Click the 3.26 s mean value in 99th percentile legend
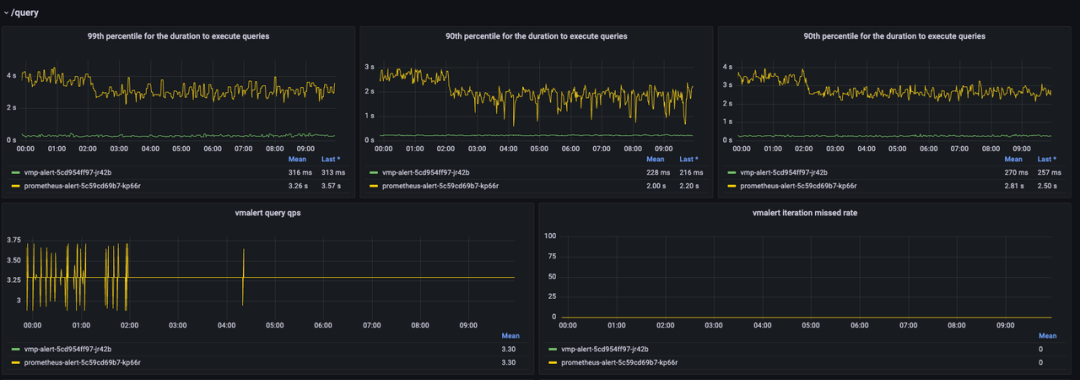The height and width of the screenshot is (380, 1080). (x=298, y=186)
